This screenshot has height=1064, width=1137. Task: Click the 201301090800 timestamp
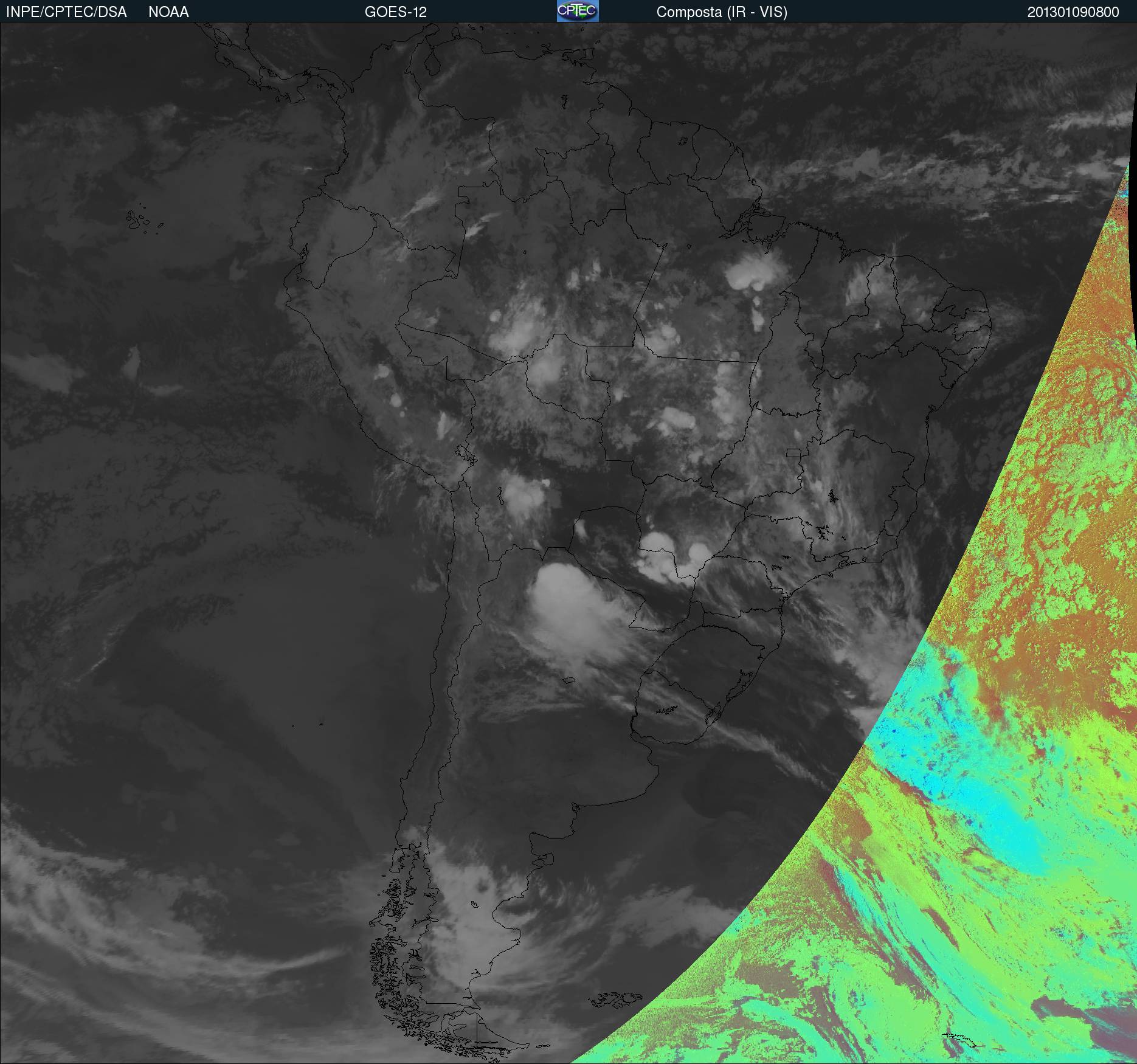pos(1073,12)
